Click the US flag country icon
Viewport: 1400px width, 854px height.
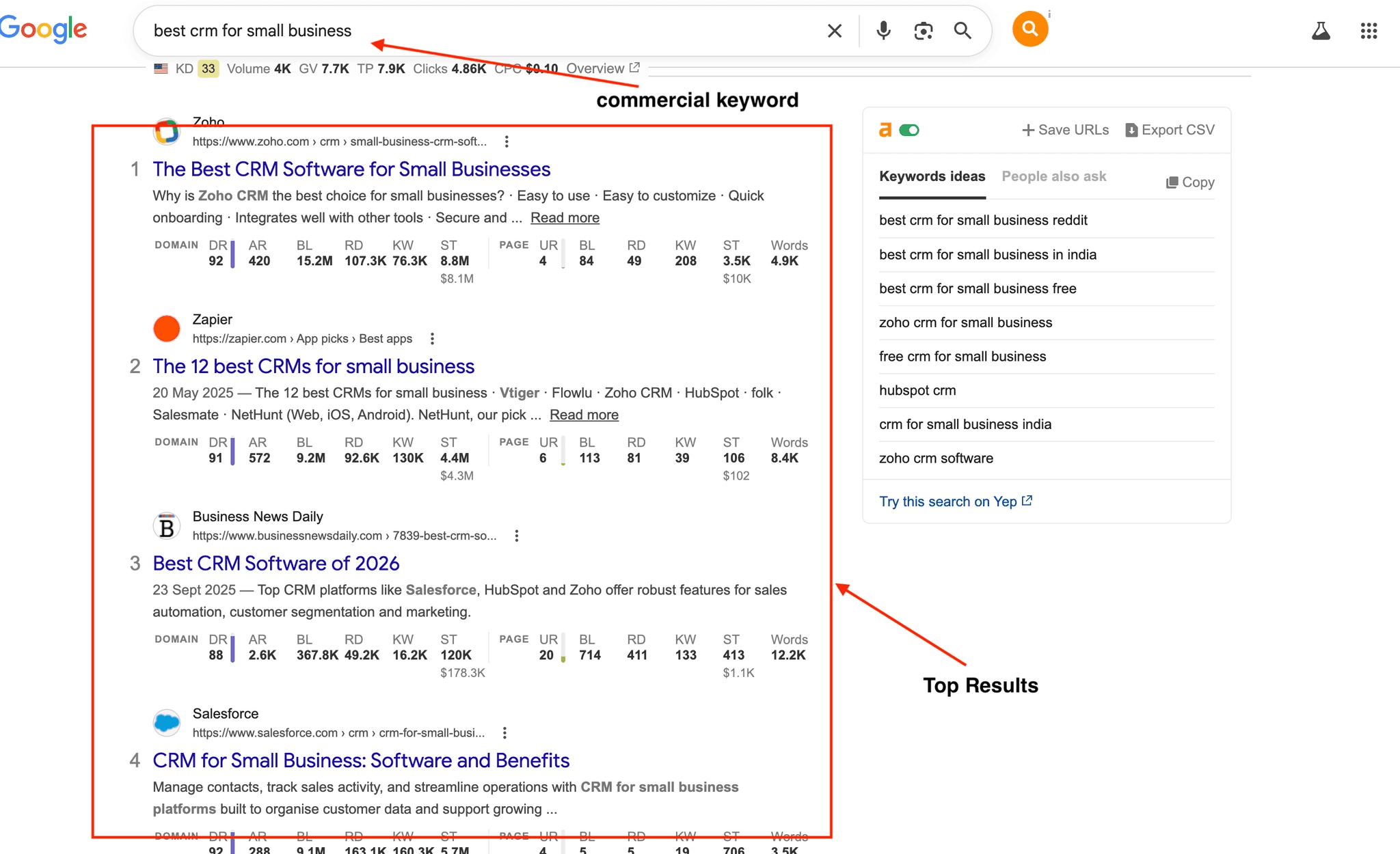click(x=161, y=68)
